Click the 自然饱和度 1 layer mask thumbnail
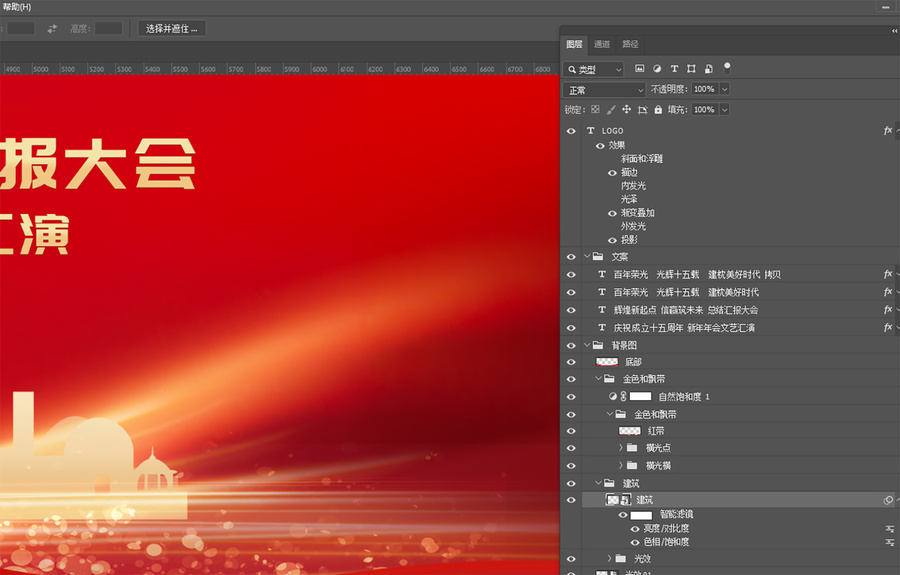This screenshot has height=575, width=900. pos(641,396)
